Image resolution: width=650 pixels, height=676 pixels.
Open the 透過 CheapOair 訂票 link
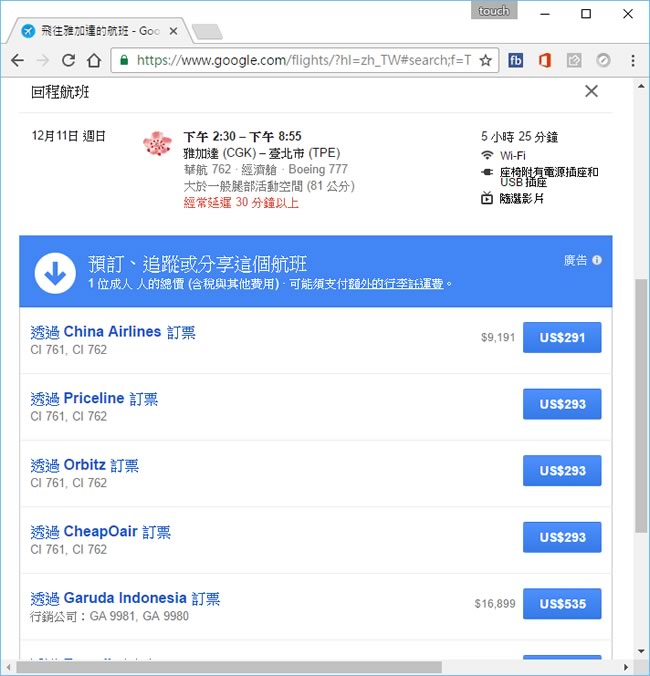click(100, 532)
